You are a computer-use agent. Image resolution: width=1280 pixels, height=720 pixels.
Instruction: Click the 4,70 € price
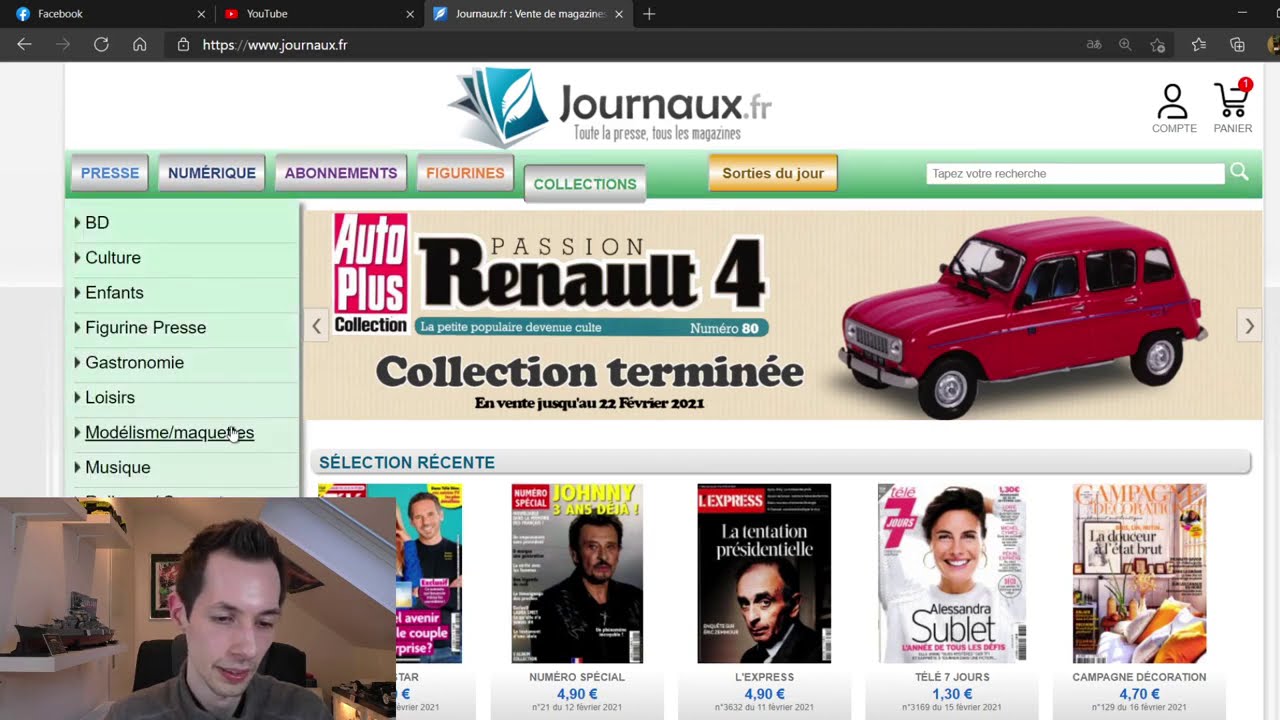pyautogui.click(x=1139, y=694)
